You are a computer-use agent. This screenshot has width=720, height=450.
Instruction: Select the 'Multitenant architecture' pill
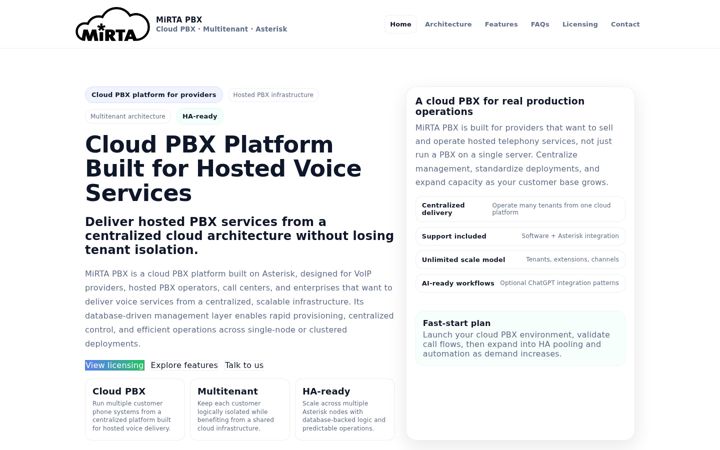[x=128, y=116]
